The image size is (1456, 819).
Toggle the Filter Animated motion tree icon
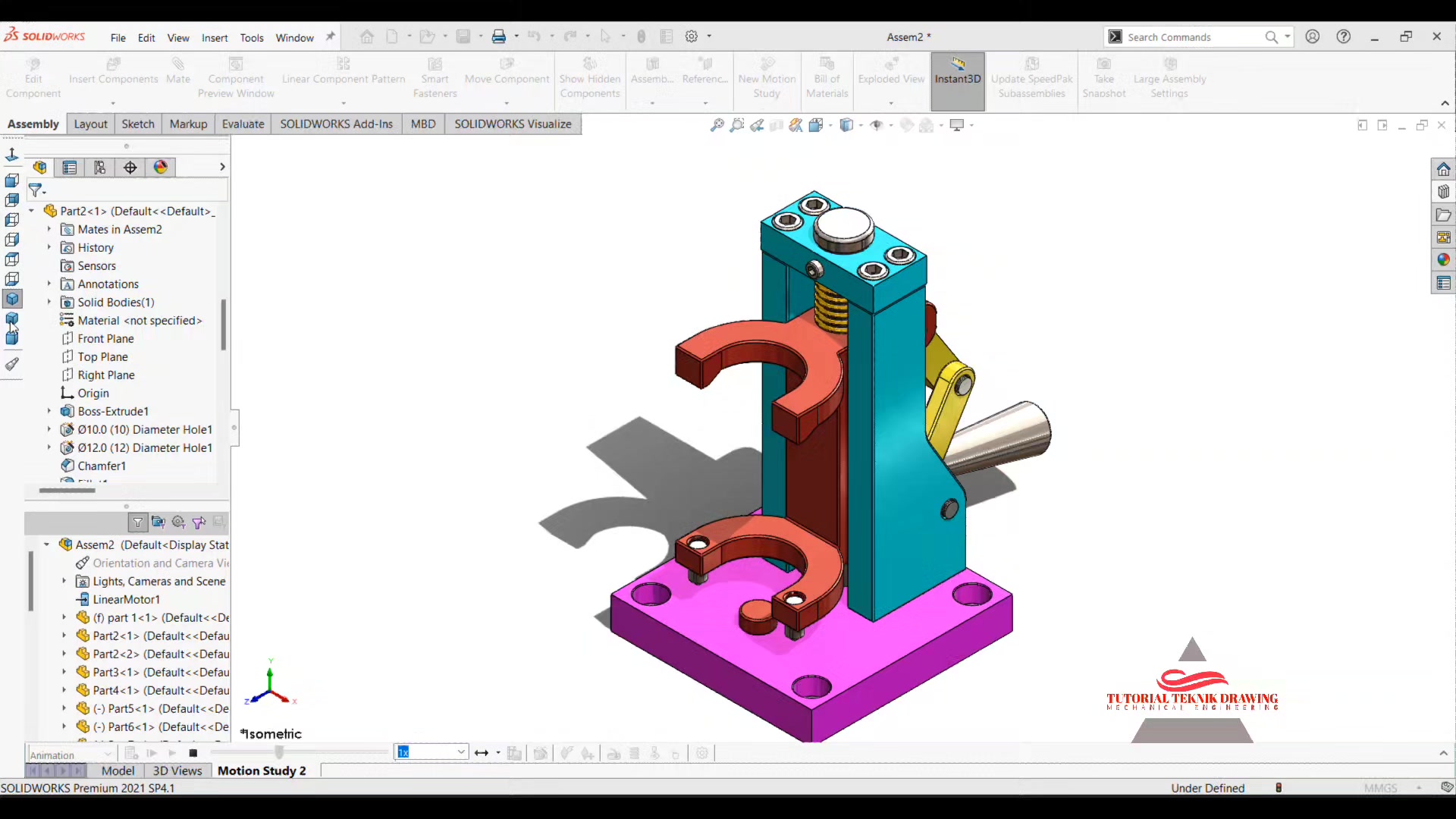tap(158, 522)
